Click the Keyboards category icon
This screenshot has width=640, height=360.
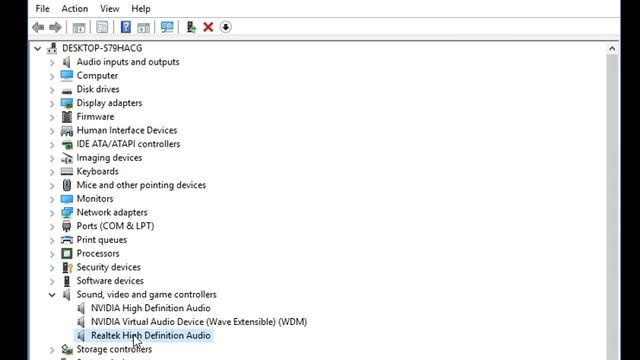pyautogui.click(x=67, y=171)
